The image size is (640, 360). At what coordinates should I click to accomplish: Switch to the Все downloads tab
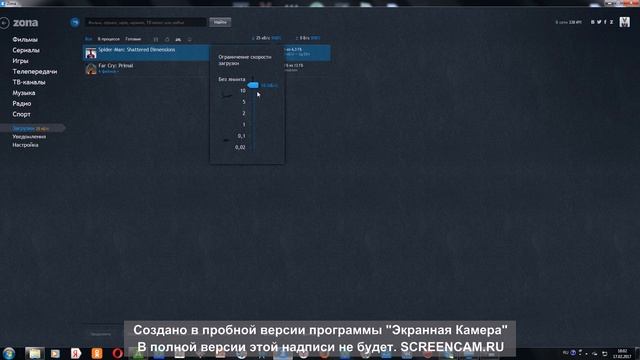point(88,39)
